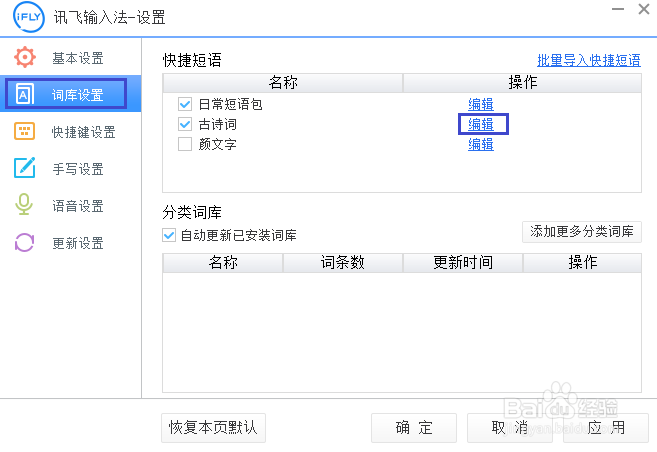Image resolution: width=657 pixels, height=452 pixels.
Task: Click the shortcut key keyboard icon
Action: (x=24, y=132)
